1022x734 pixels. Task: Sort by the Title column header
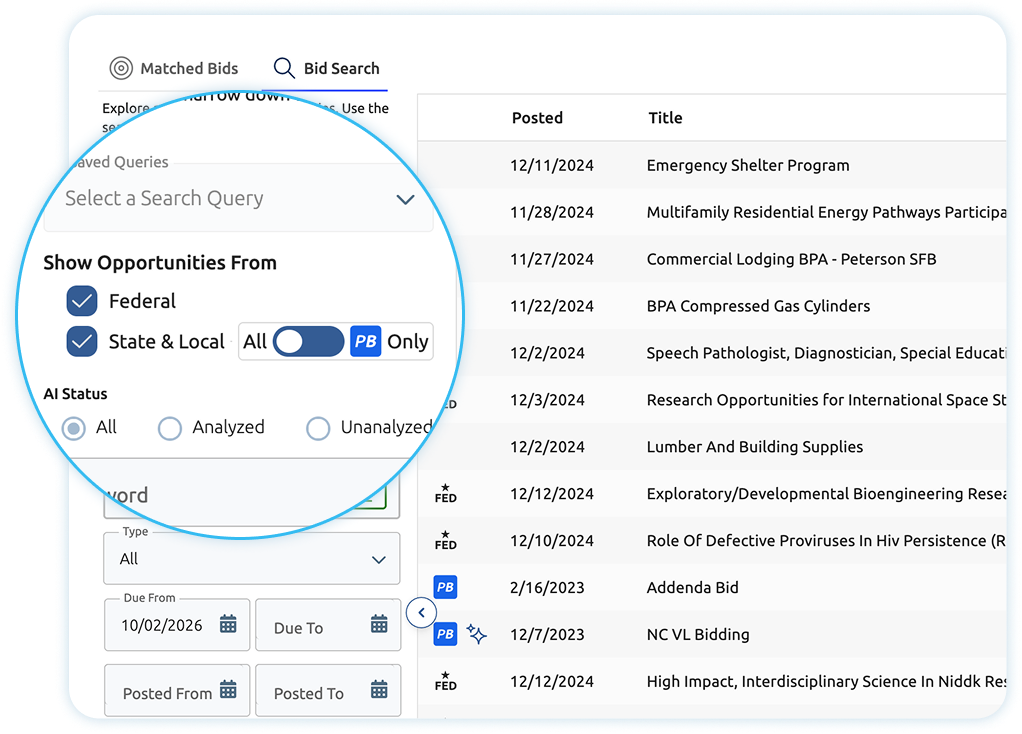665,118
